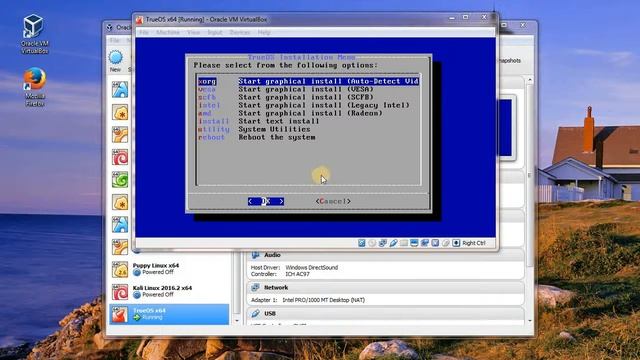Open Devices menu in VM window
Screen dimensions: 640x360
click(x=240, y=32)
